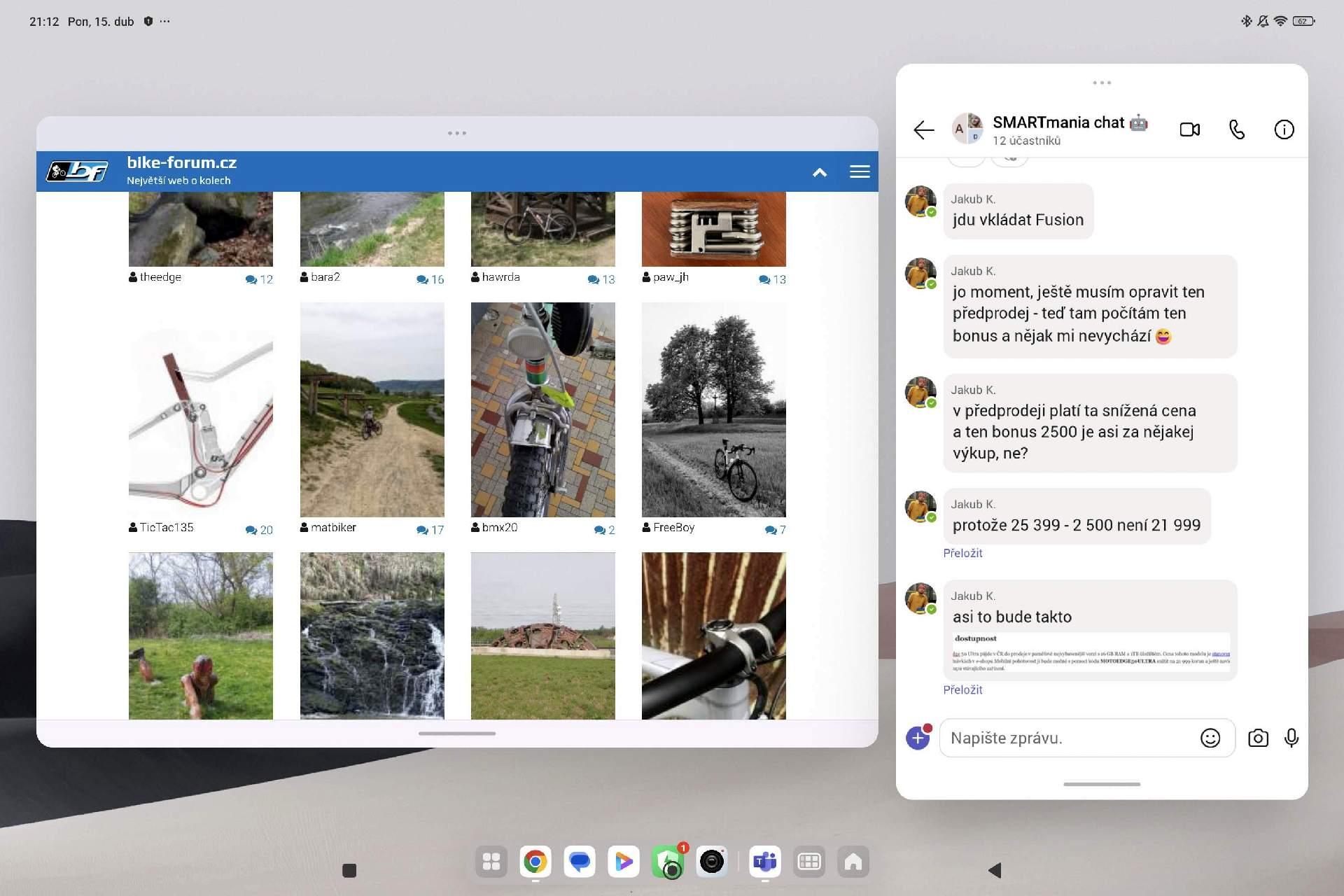Start a video call in SMARTmania chat
Screen dimensions: 1344x896
1189,129
